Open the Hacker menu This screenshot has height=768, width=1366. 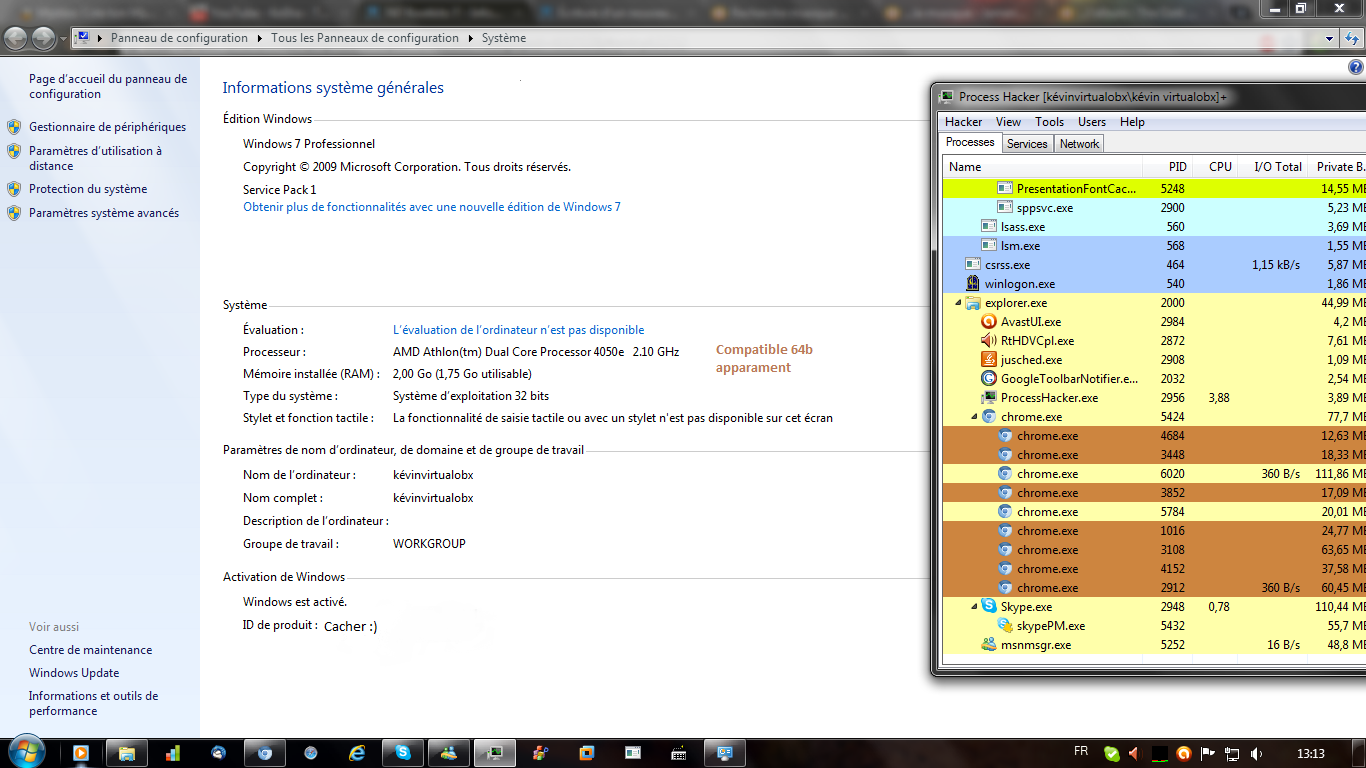pyautogui.click(x=964, y=122)
